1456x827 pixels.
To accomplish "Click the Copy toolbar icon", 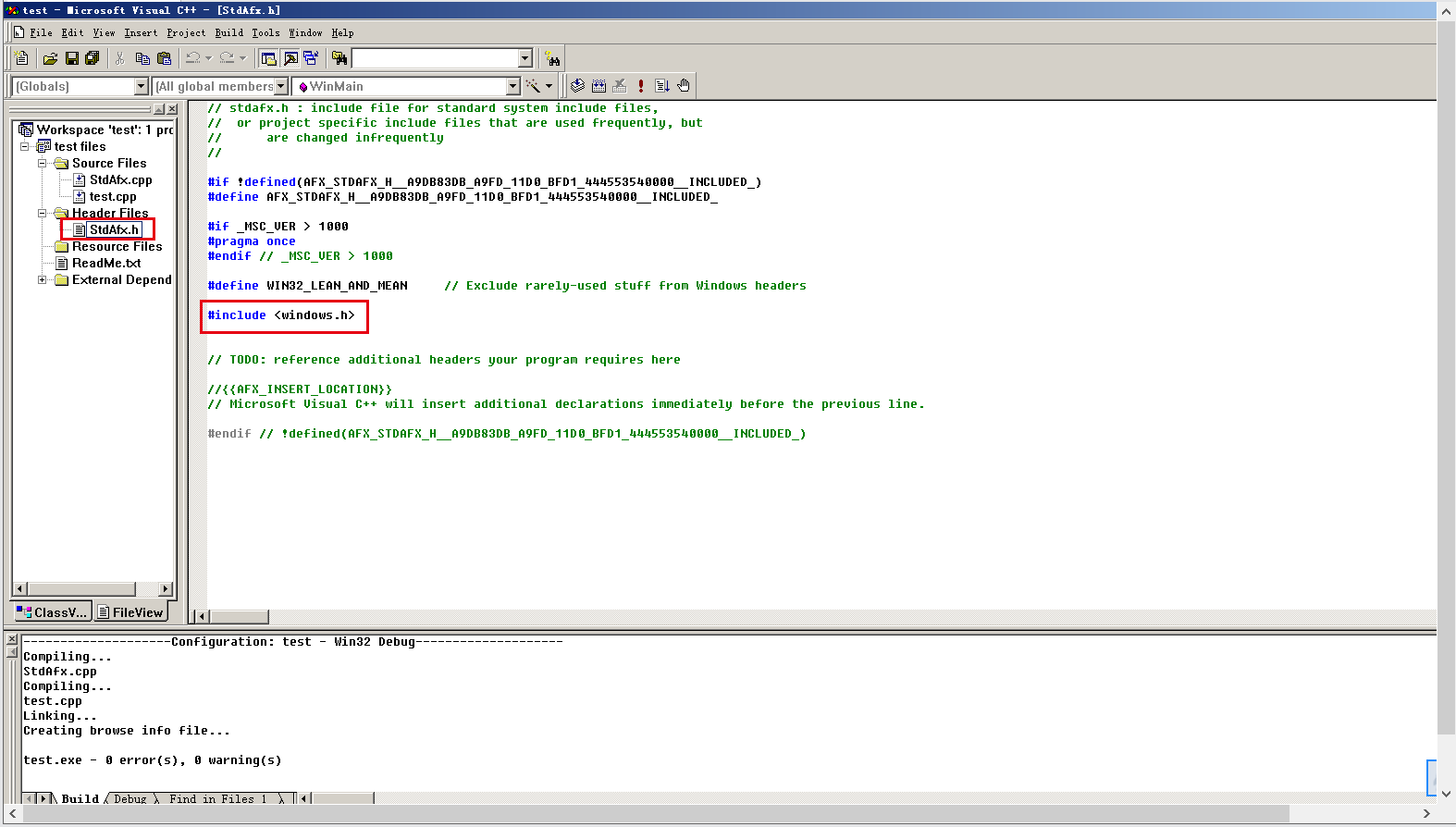I will click(x=142, y=58).
